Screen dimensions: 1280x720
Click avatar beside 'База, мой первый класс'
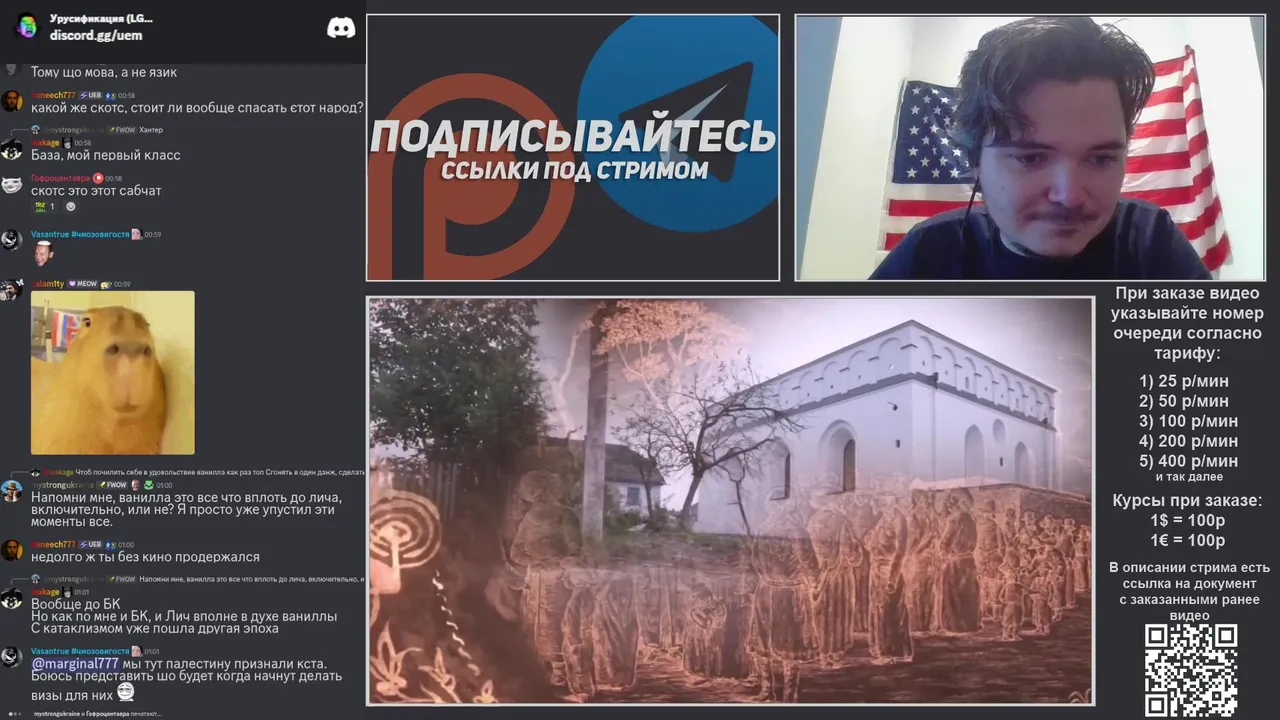[x=12, y=149]
